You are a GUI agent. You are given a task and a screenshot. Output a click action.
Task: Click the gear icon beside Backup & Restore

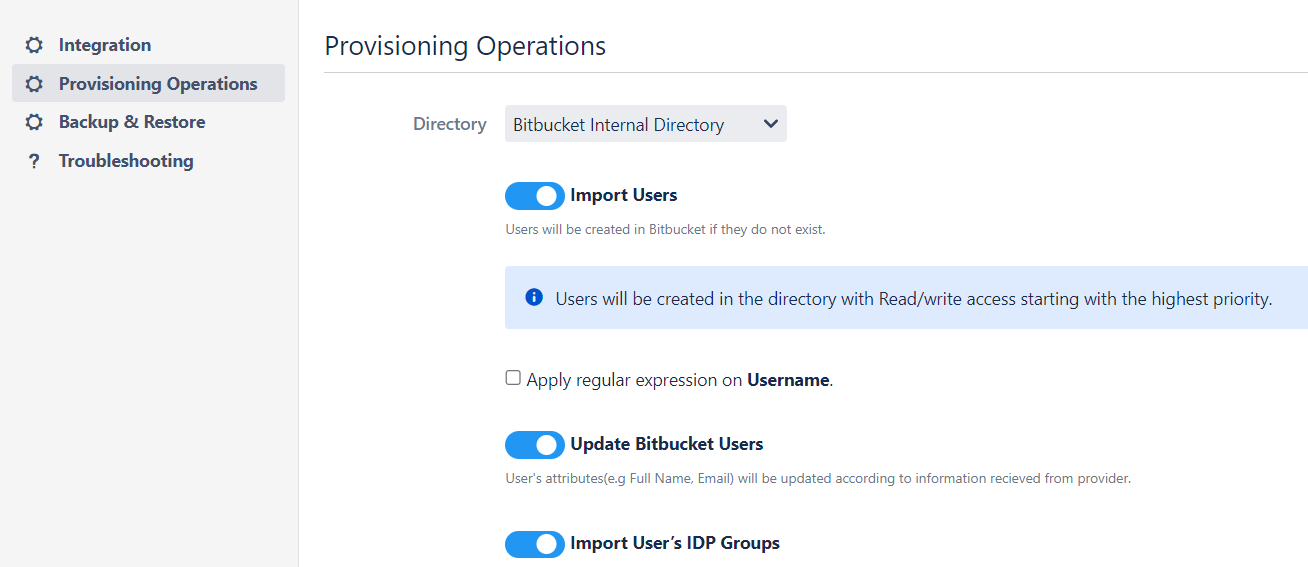tap(34, 122)
